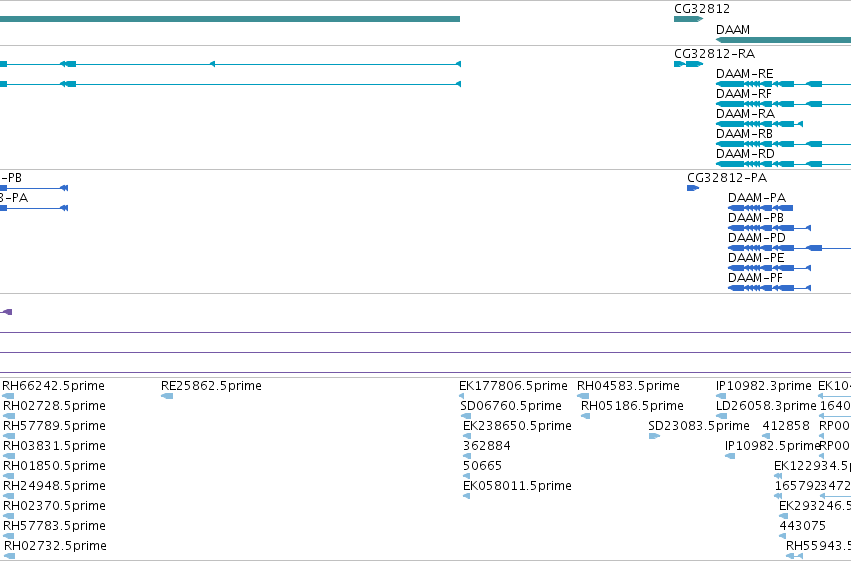Select the 443075 feature label

[x=803, y=526]
